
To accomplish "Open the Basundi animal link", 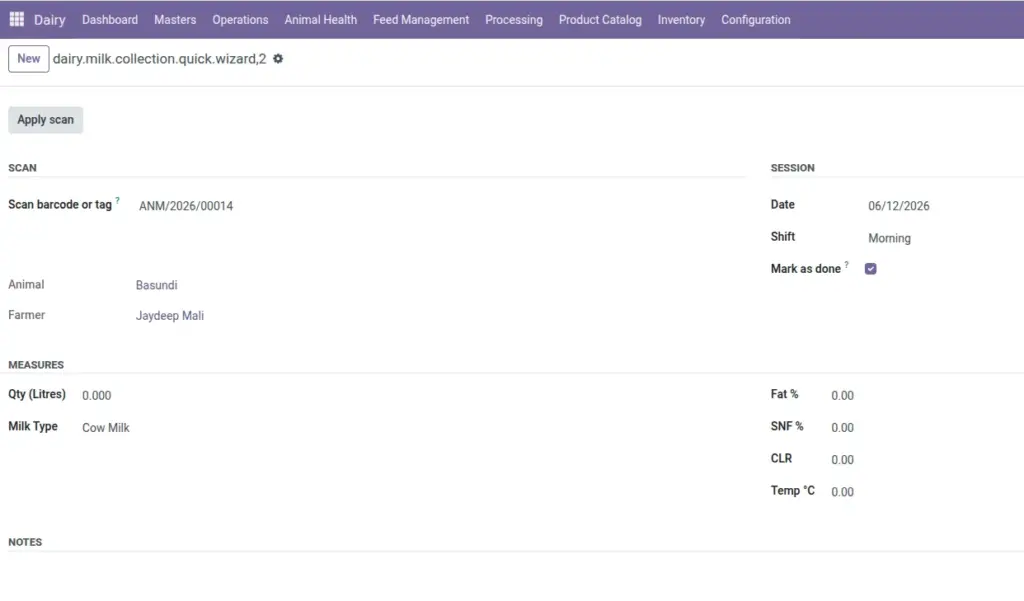I will [157, 285].
